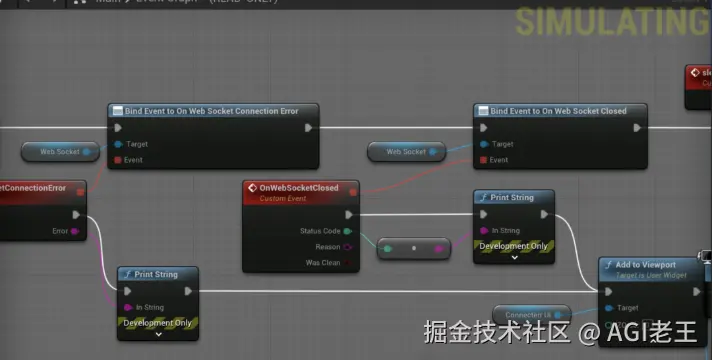Viewport: 712px width, 360px height.
Task: Click the Error output pin on ConnectionError event
Action: pos(74,231)
